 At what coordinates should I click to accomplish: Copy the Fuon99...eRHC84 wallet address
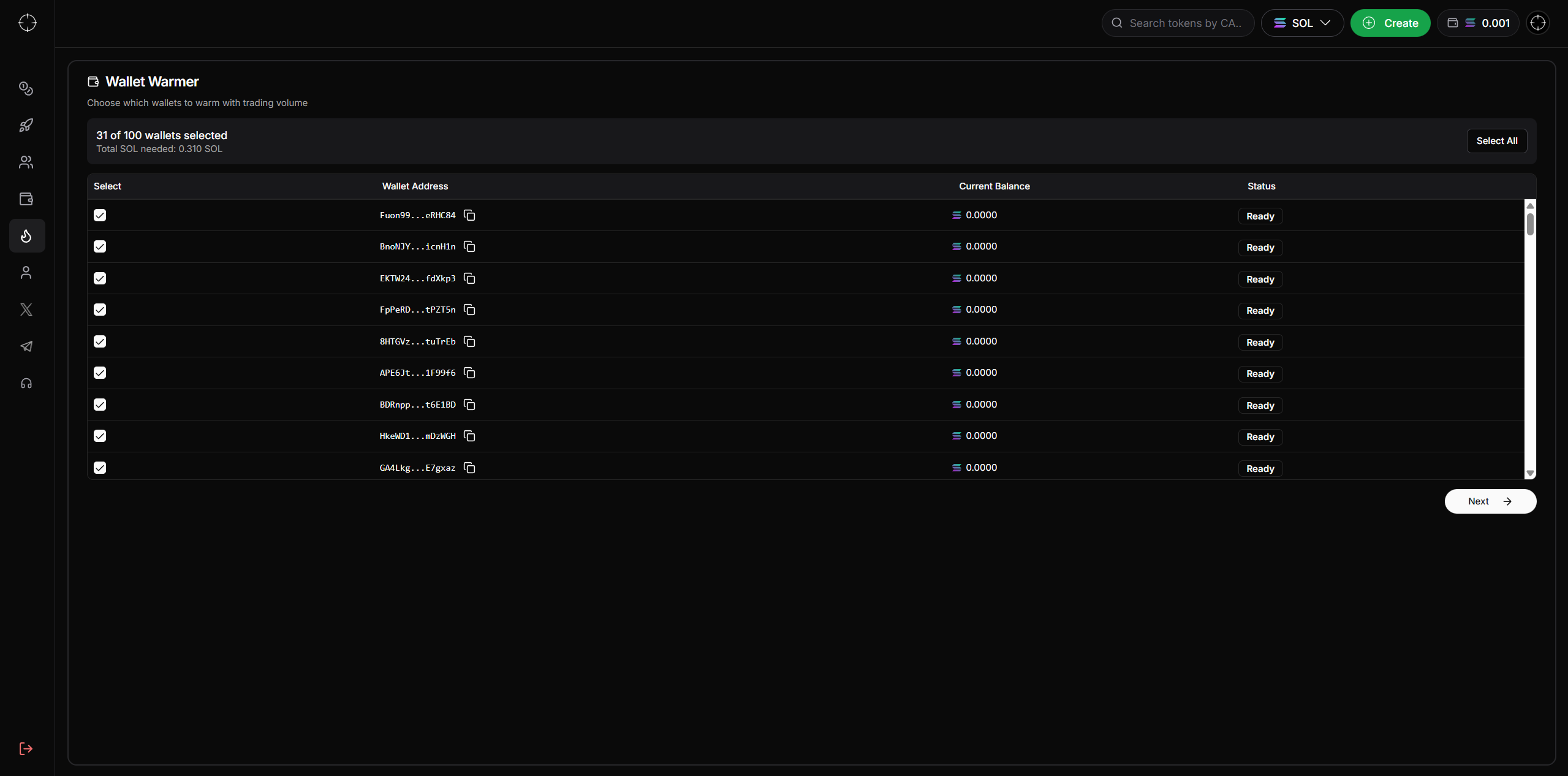click(469, 215)
